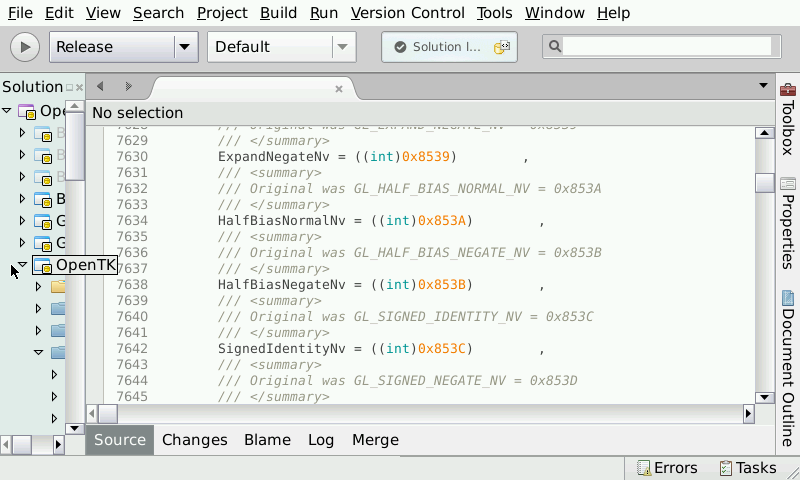
Task: Open the Default runtime dropdown
Action: click(x=343, y=47)
